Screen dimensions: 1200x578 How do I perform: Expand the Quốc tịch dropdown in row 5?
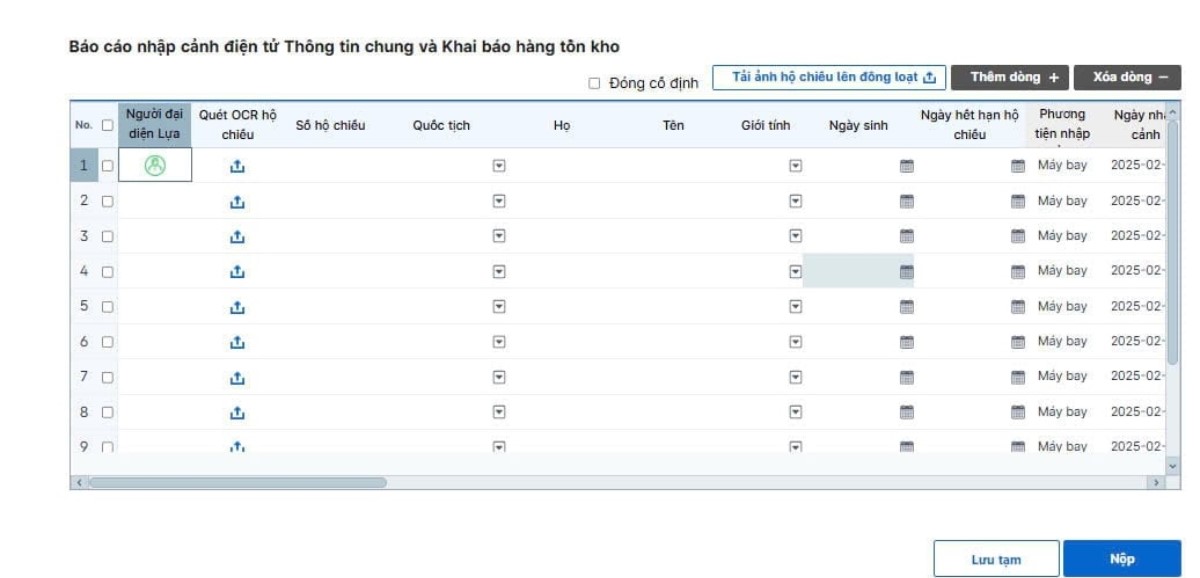click(497, 306)
